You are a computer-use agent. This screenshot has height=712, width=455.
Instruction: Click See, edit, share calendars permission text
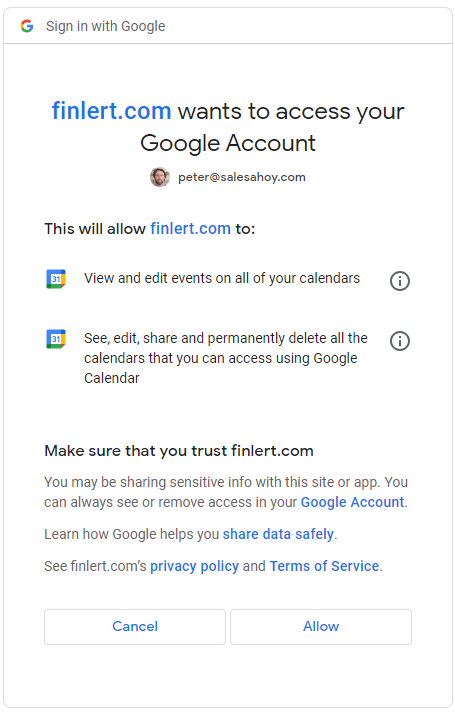226,358
